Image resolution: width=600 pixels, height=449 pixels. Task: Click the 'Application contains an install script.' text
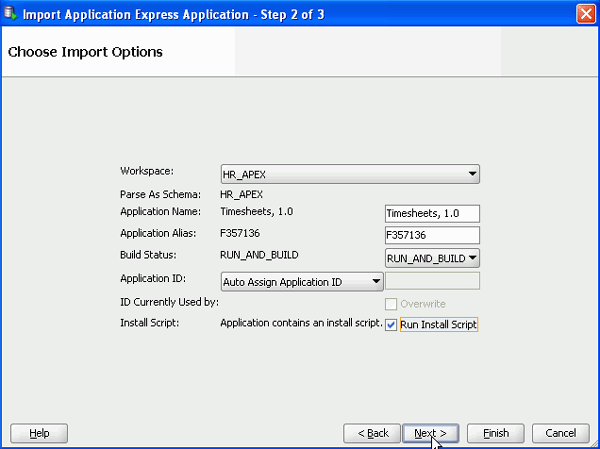(x=302, y=323)
